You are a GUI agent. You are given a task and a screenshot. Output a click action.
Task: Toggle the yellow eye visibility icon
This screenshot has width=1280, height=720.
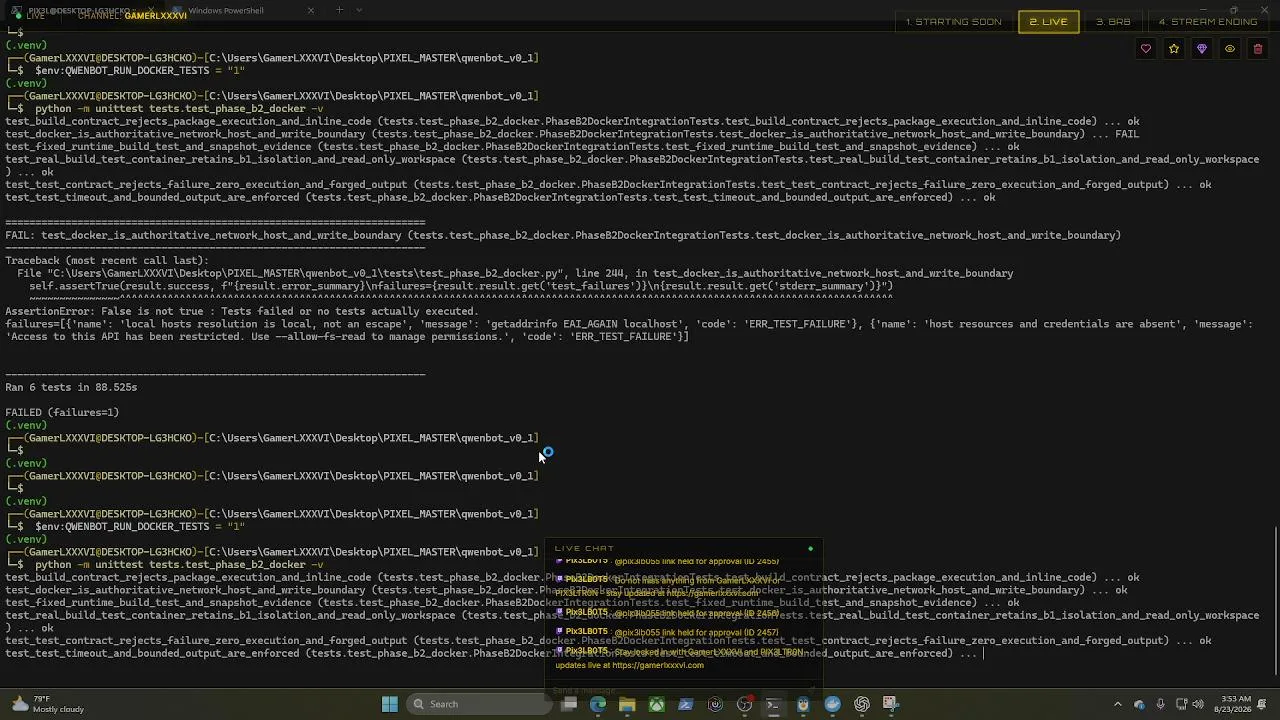click(x=1230, y=49)
